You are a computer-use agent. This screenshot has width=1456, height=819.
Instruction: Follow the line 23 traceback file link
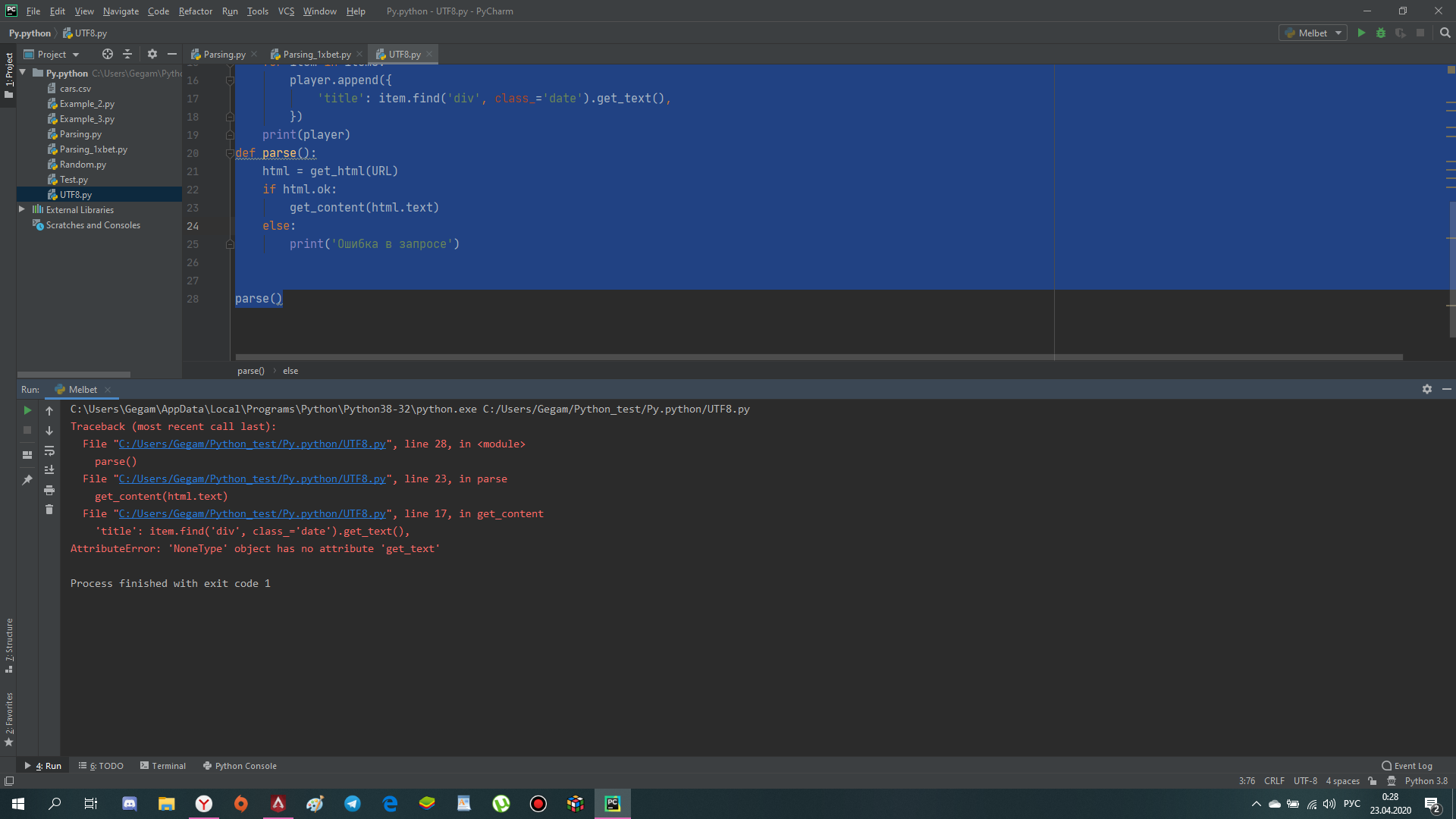[x=252, y=479]
